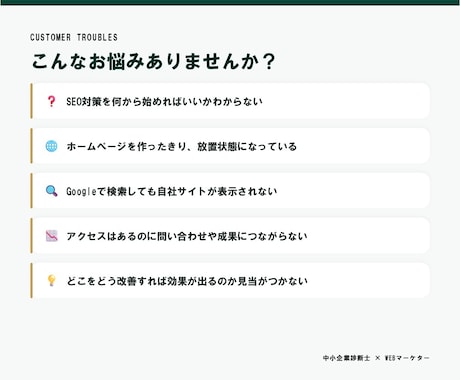Select the 'どこをどう改善すれば効果が出るのか見当がつかない' text
The image size is (460, 380).
(187, 281)
